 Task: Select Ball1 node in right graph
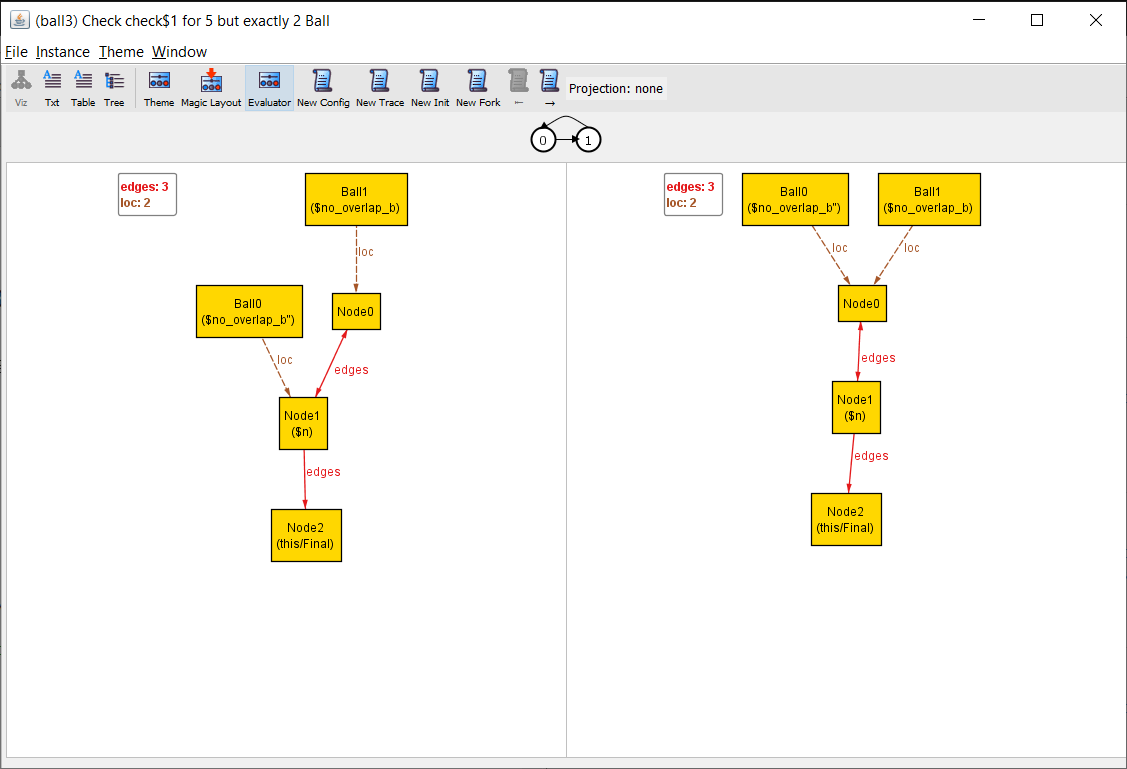(929, 200)
